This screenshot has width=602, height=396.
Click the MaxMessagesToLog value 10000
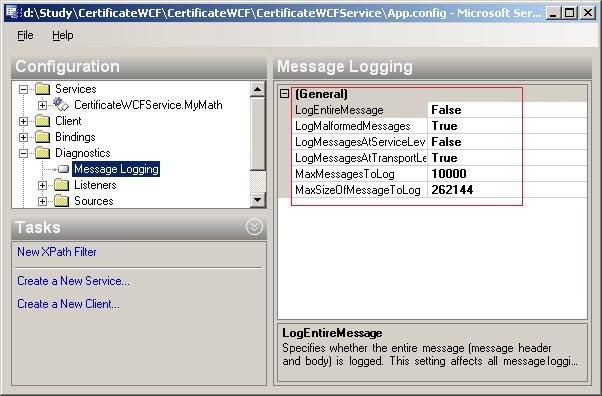(x=449, y=174)
